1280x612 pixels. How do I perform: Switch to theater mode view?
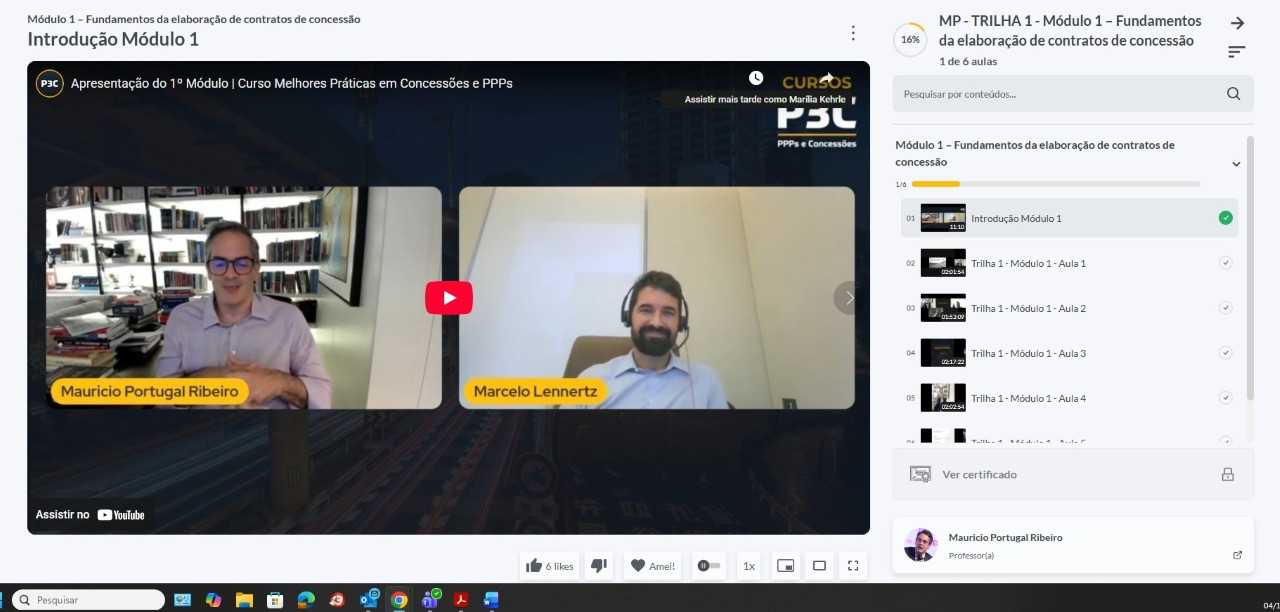click(x=819, y=566)
